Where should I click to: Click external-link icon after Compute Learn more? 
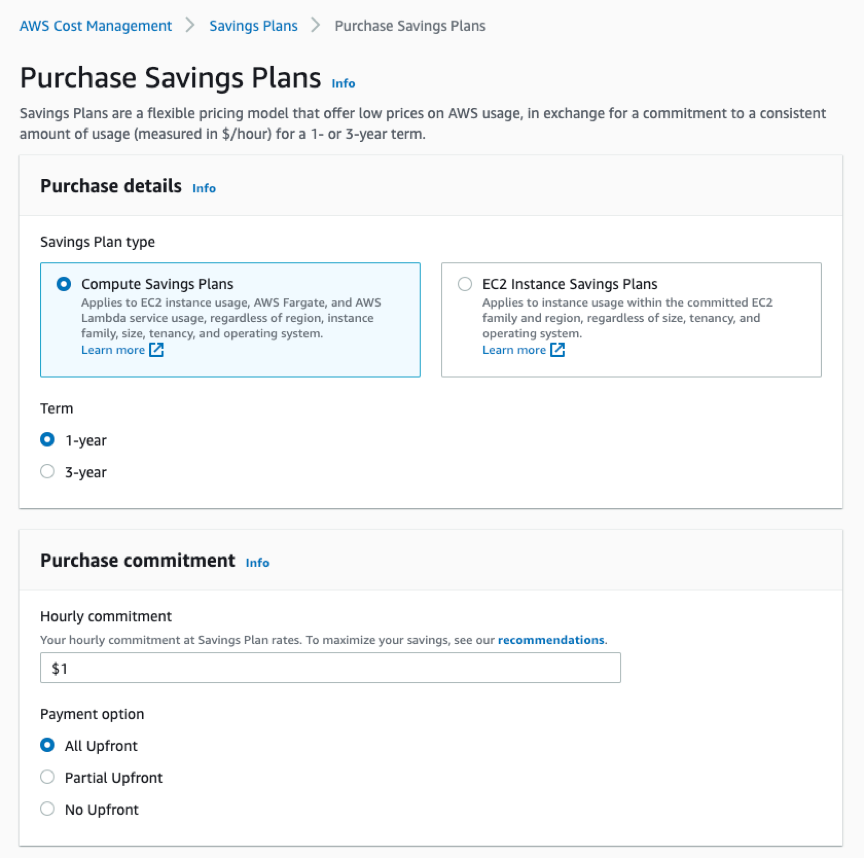point(156,350)
